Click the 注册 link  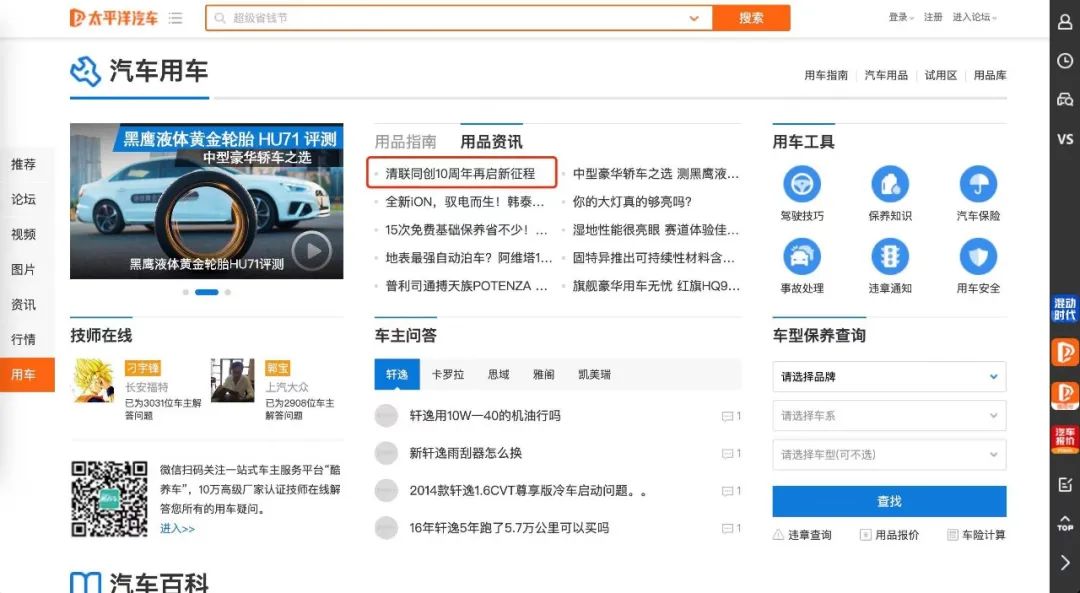pyautogui.click(x=933, y=17)
